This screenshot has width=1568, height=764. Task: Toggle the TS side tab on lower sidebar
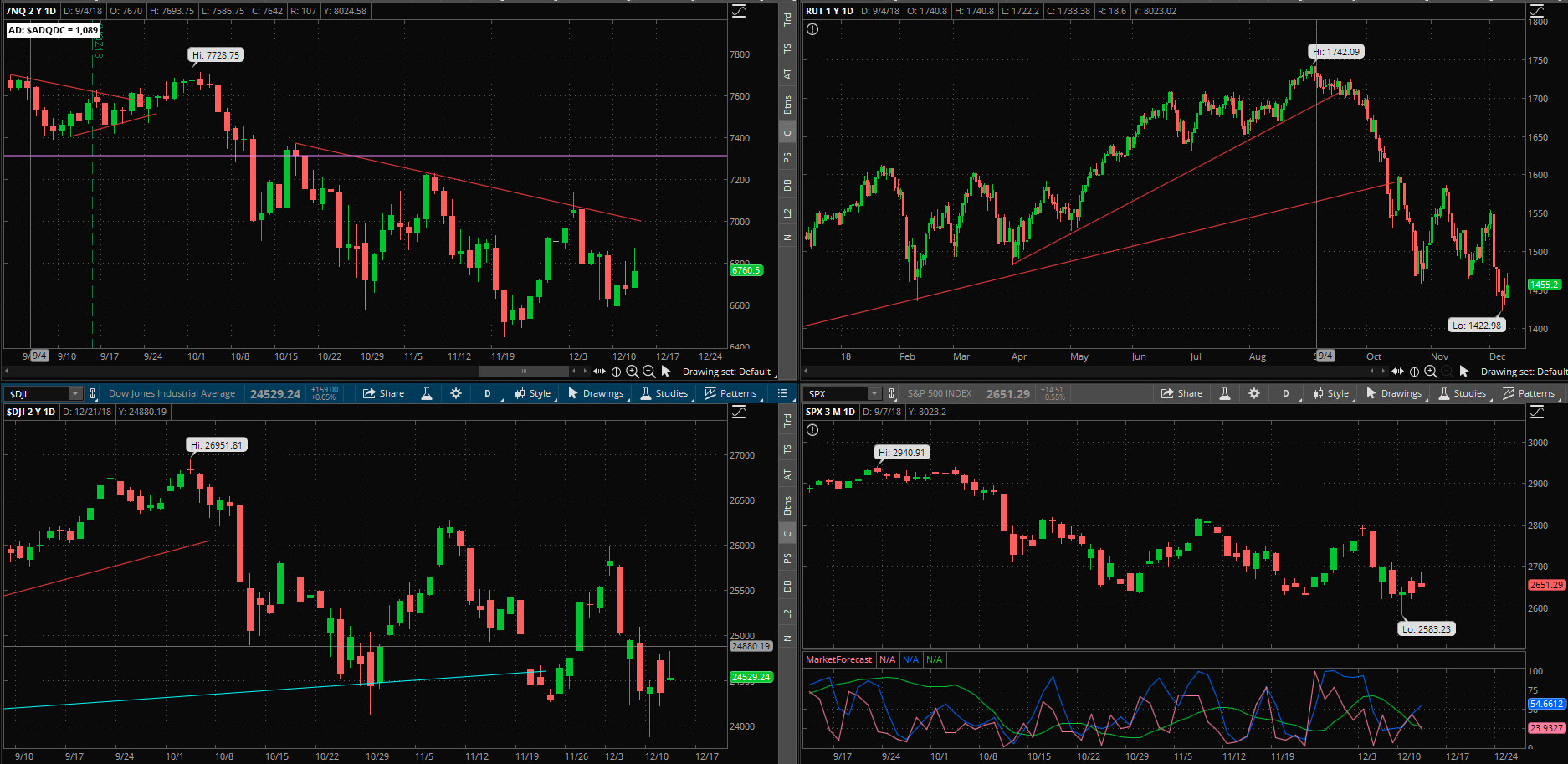click(x=787, y=449)
